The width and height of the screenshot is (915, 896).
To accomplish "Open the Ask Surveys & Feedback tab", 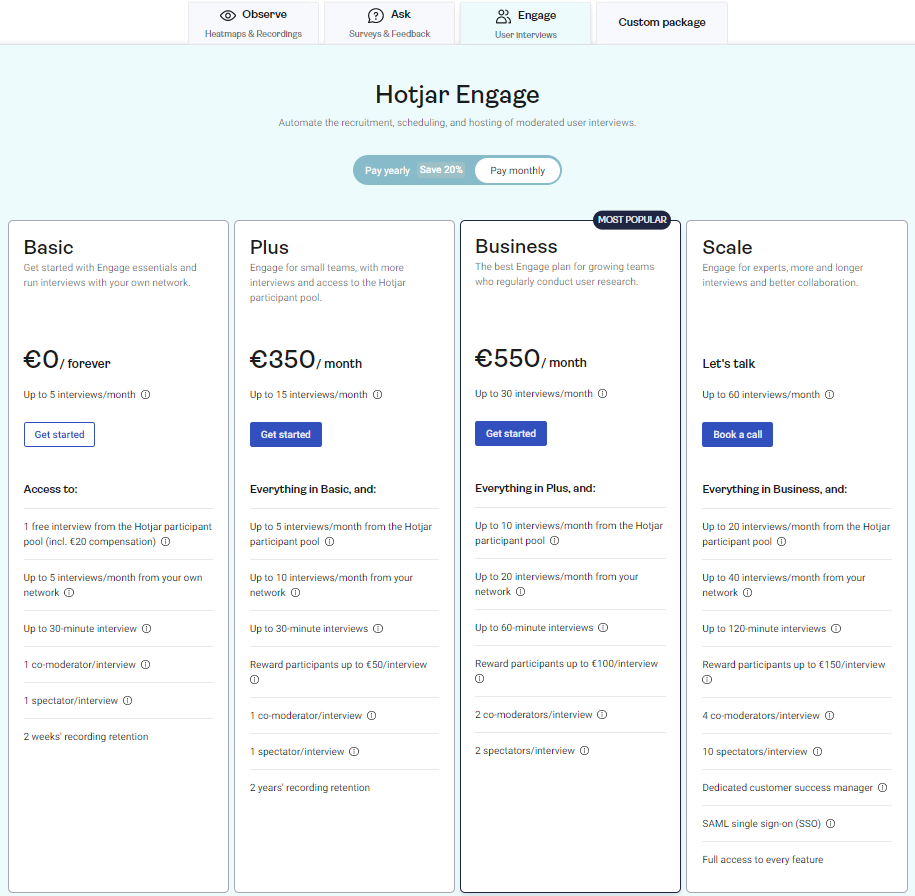I will pos(389,23).
